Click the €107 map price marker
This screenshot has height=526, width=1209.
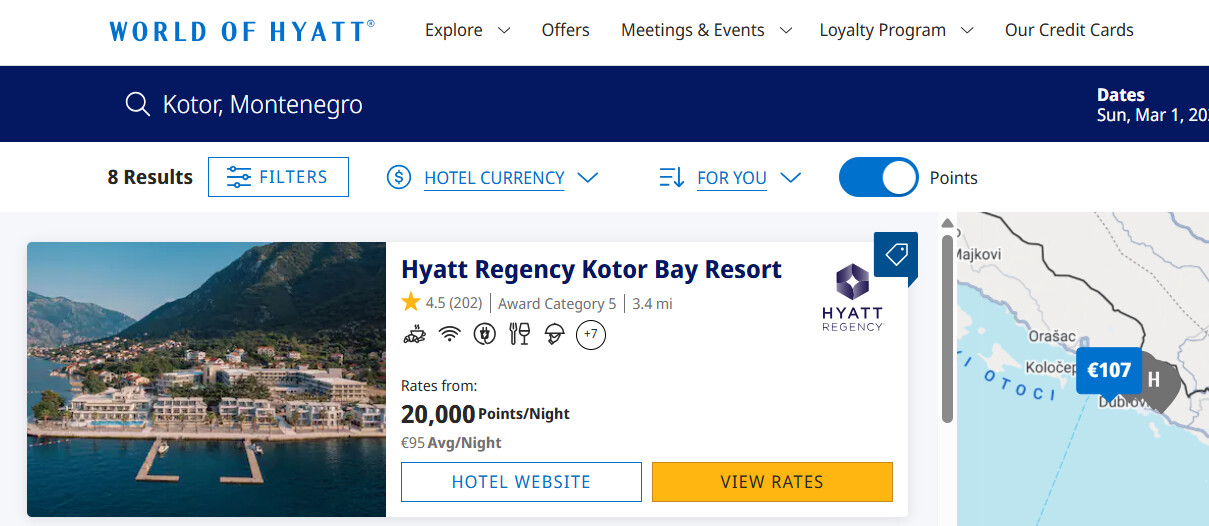(1108, 371)
